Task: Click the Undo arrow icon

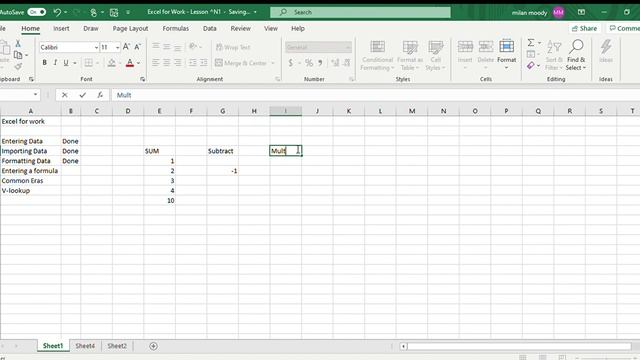Action: 57,12
